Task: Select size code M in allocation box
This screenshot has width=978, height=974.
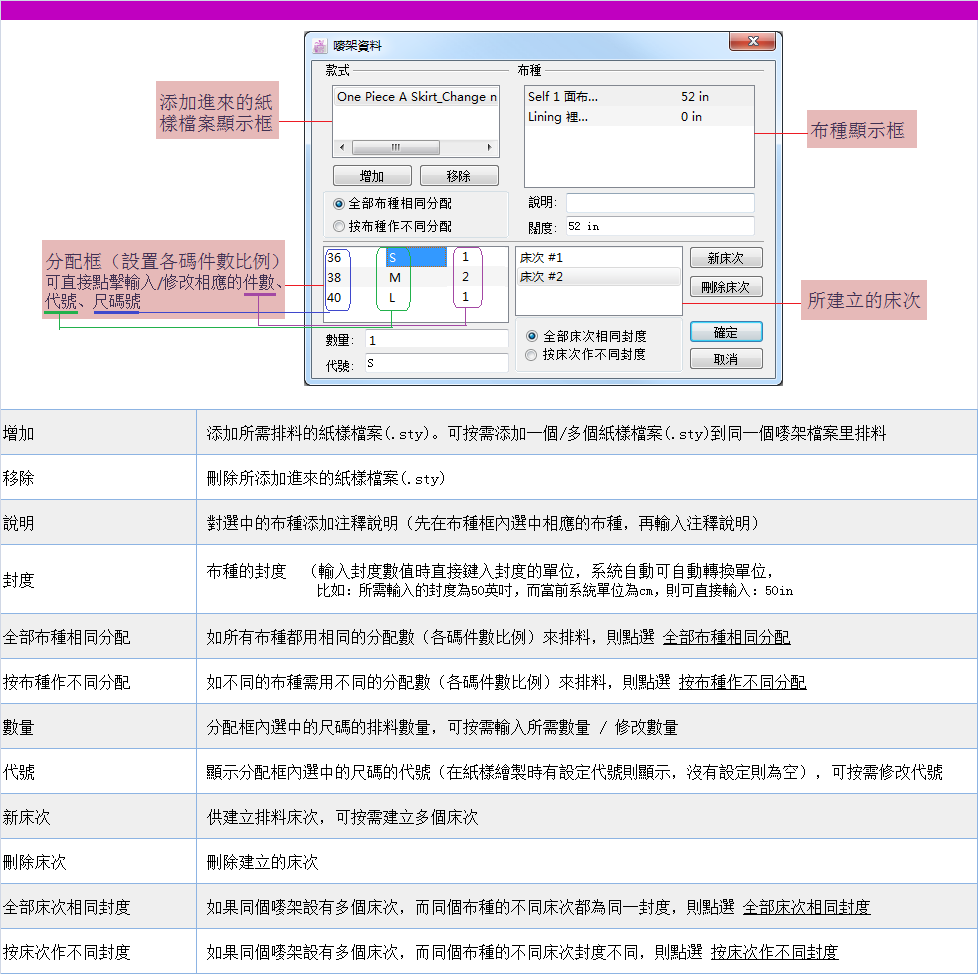Action: (x=395, y=277)
